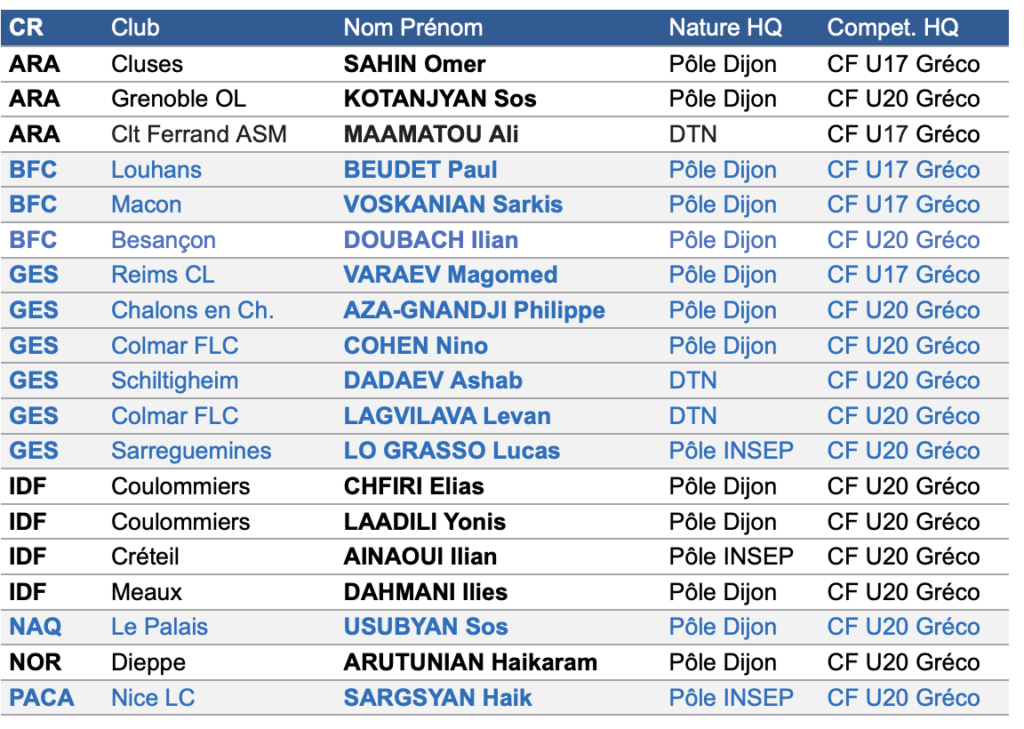Click the Créteil club cell
This screenshot has width=1024, height=729.
[145, 557]
